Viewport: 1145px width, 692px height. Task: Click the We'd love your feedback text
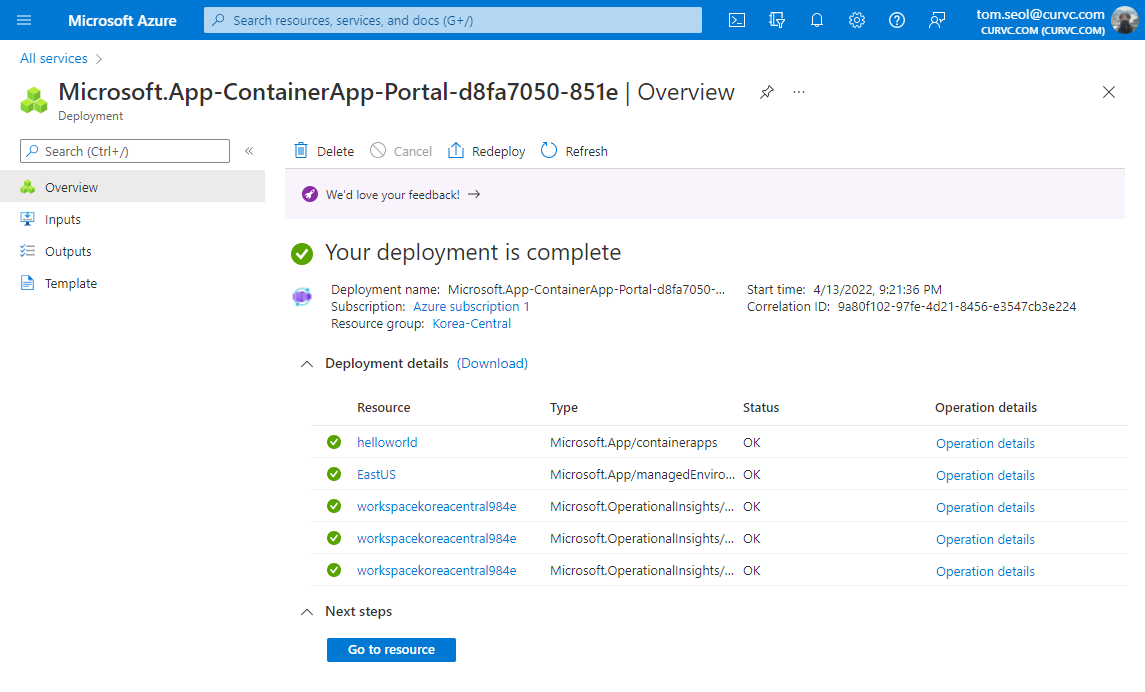[x=393, y=195]
